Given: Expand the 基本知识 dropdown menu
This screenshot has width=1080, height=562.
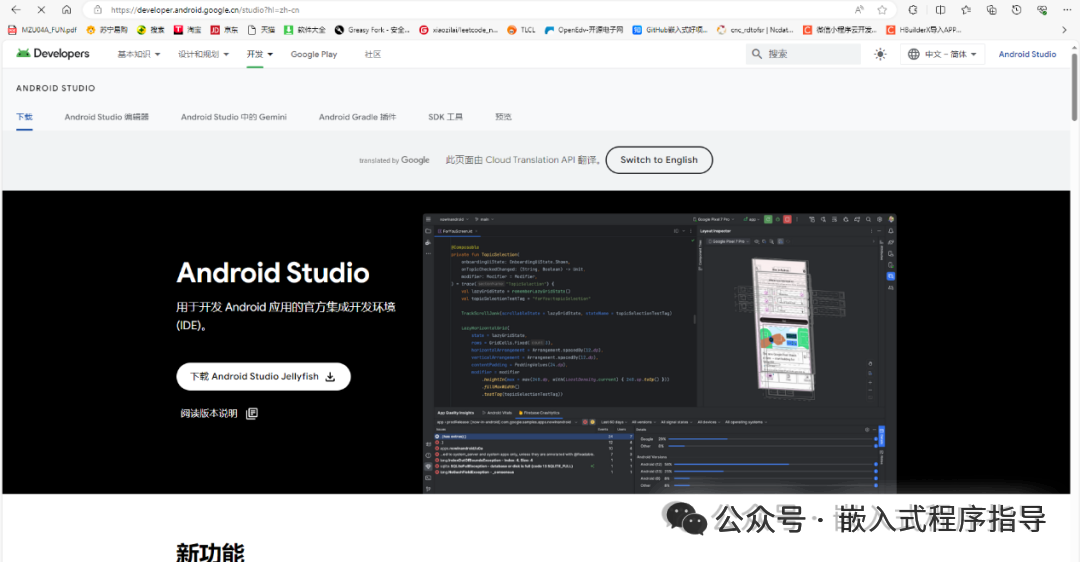Looking at the screenshot, I should [x=138, y=54].
